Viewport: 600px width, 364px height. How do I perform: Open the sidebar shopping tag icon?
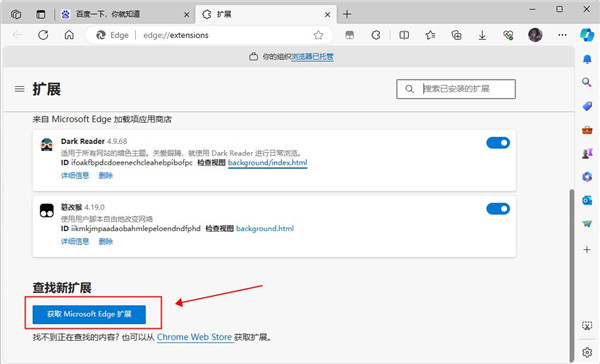[587, 106]
